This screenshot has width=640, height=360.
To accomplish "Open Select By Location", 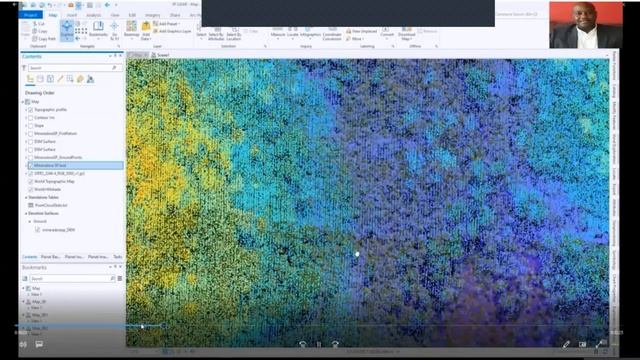I will [x=233, y=34].
